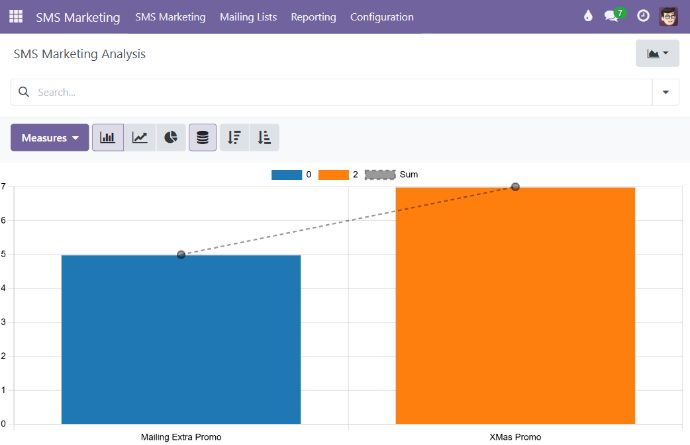Open conversations with 7 unread messages
690x445 pixels.
click(x=614, y=17)
